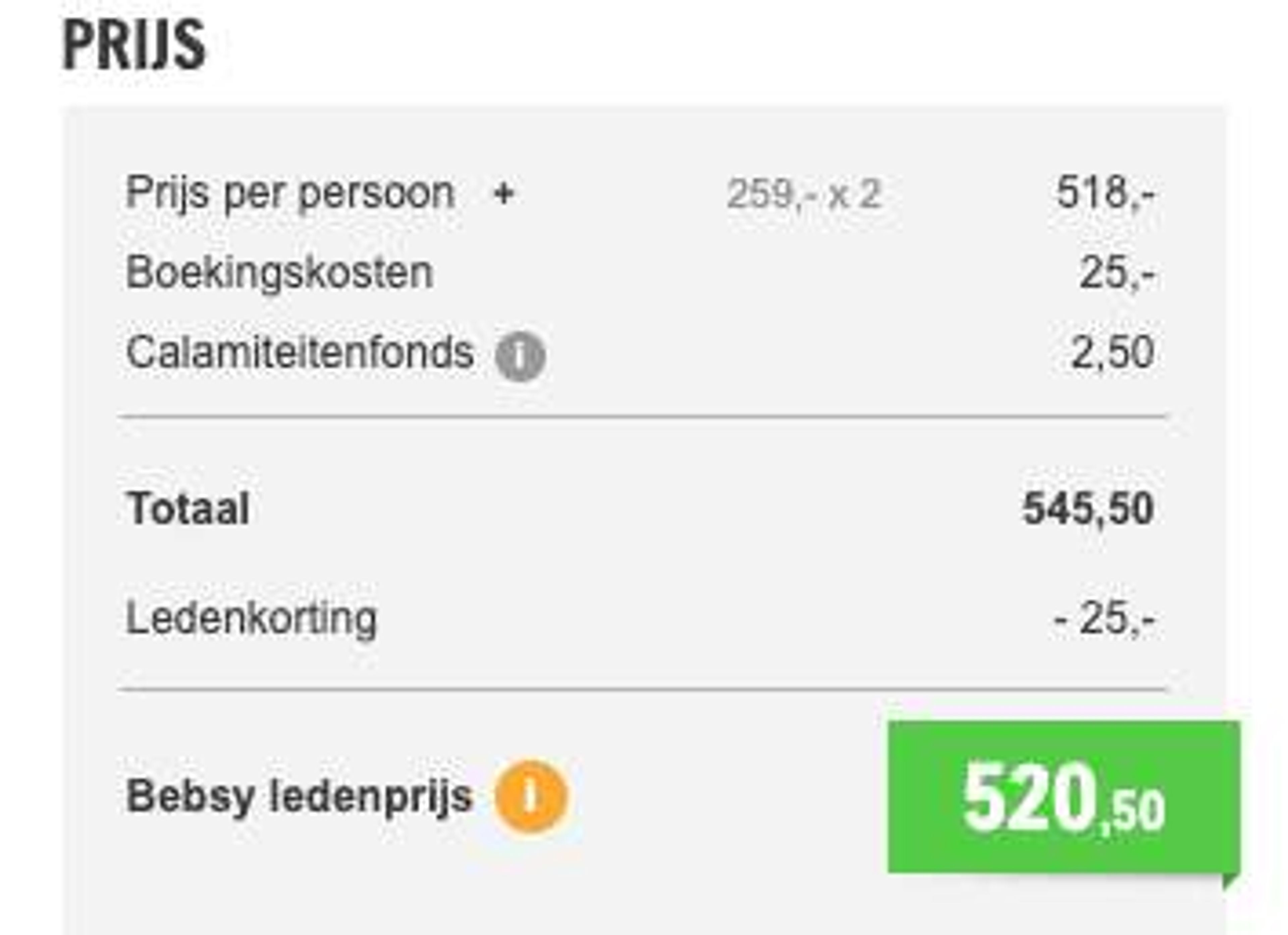This screenshot has height=935, width=1288.
Task: Expand price per person with plus sign
Action: 504,194
